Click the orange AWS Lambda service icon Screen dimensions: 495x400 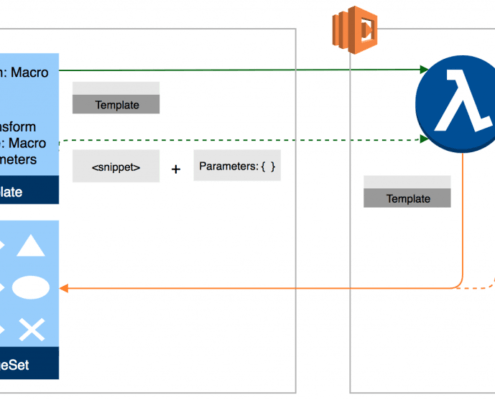(355, 30)
